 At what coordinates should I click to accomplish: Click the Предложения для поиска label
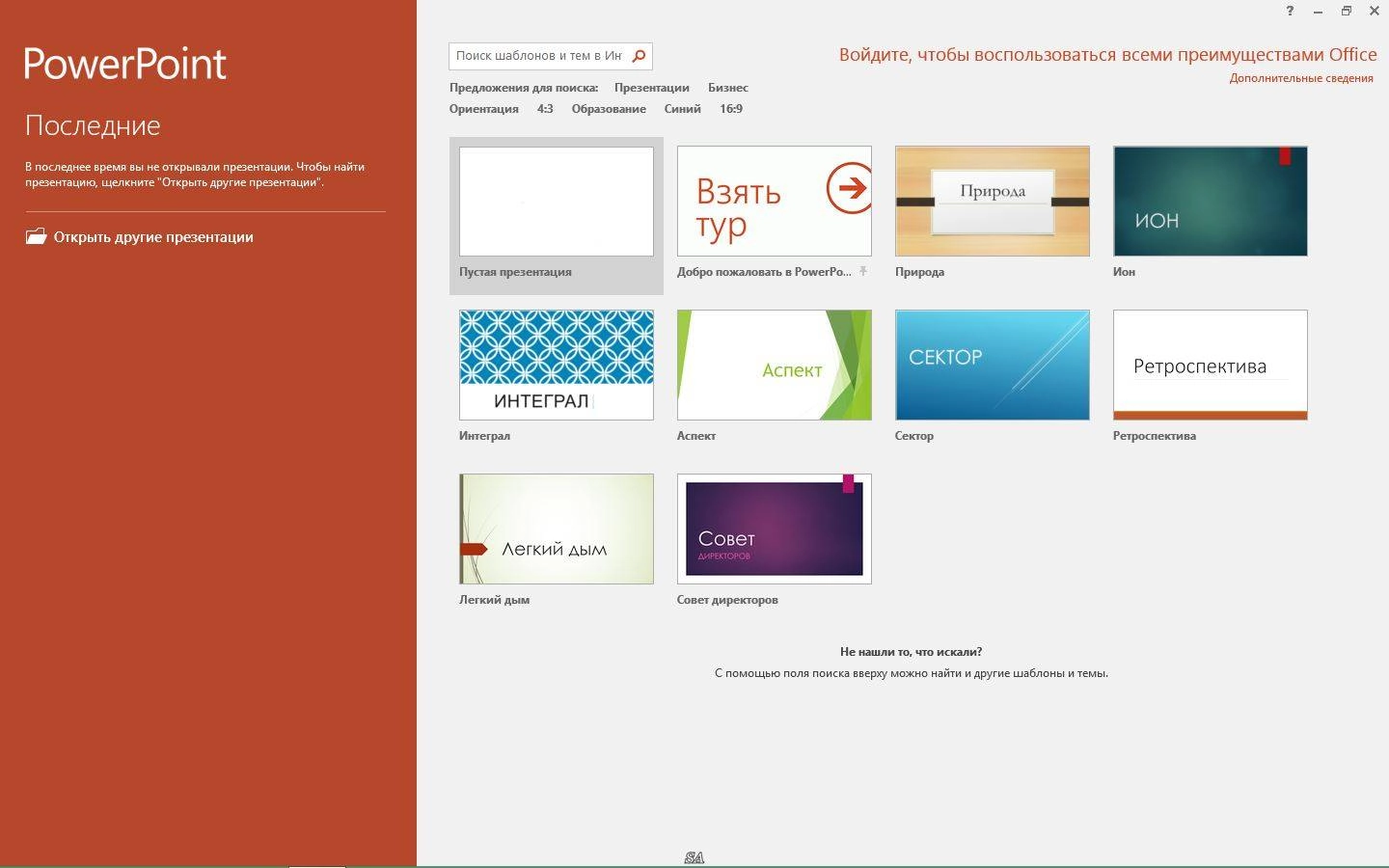pyautogui.click(x=524, y=88)
